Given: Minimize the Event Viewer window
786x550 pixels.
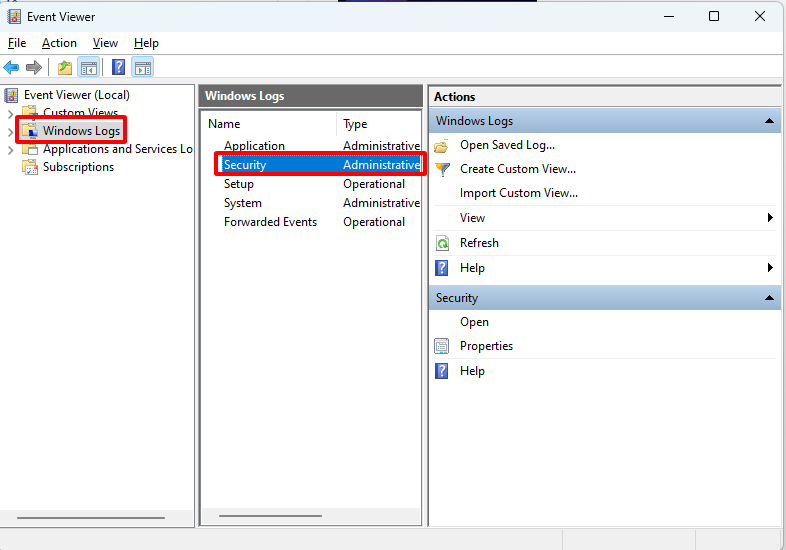Looking at the screenshot, I should pos(669,17).
